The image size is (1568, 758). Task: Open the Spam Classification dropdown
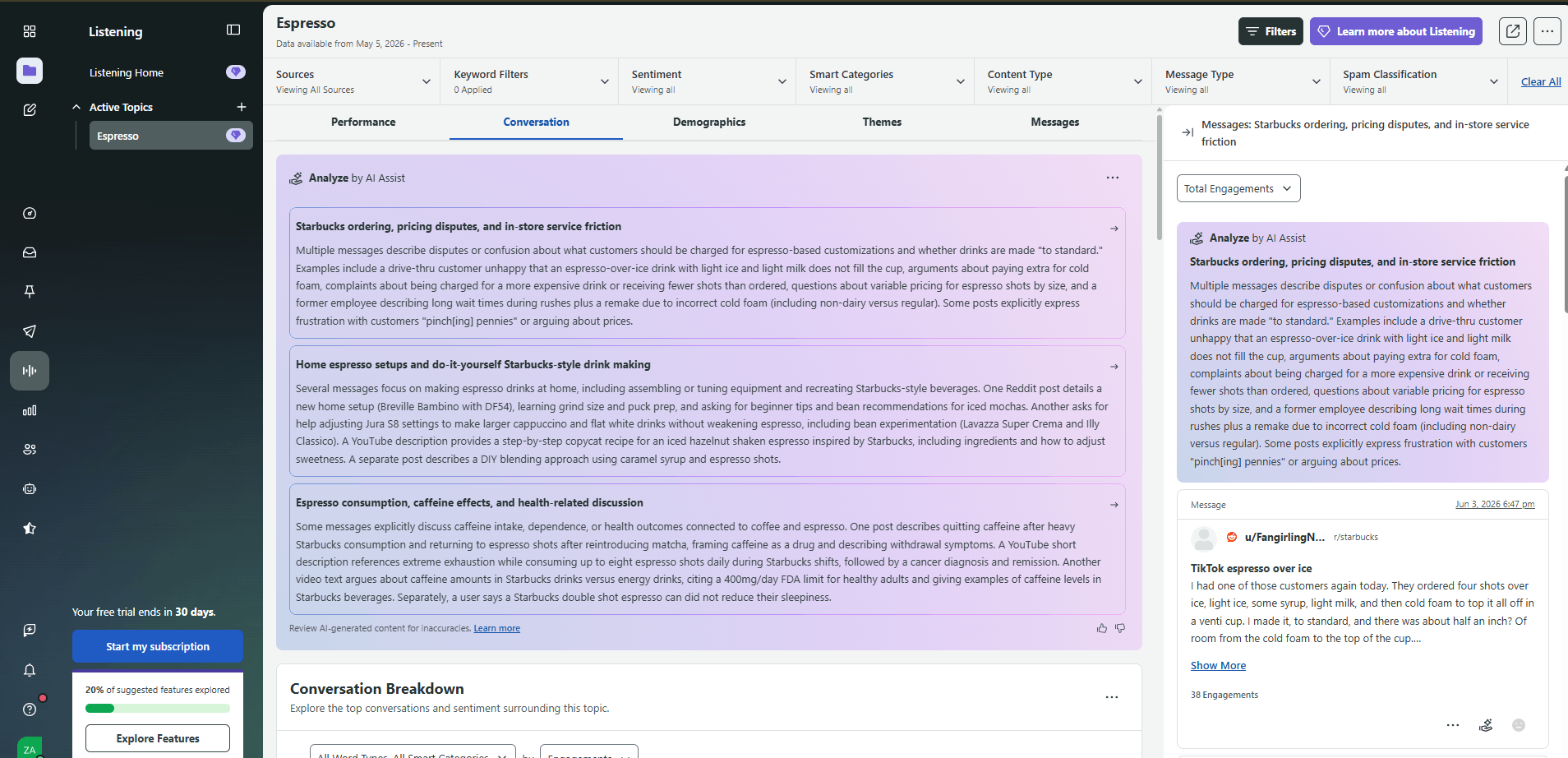[x=1420, y=81]
